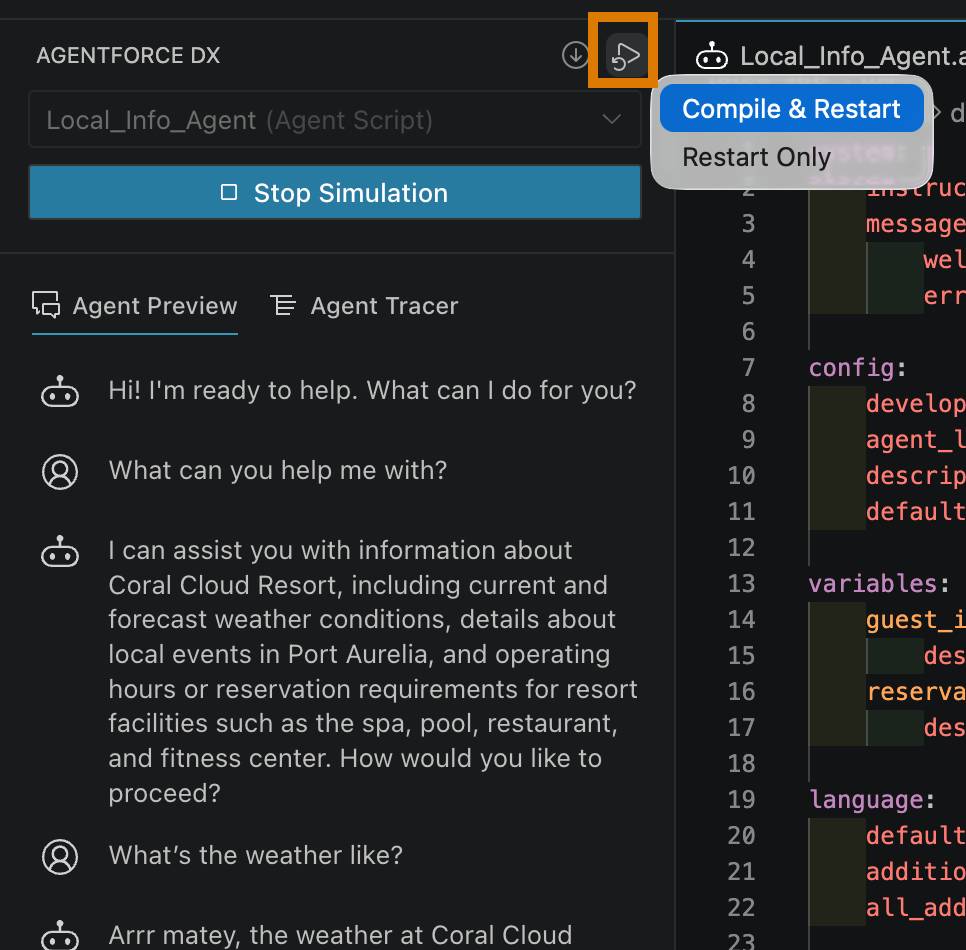
Task: Choose Compile & Restart option
Action: (x=791, y=109)
